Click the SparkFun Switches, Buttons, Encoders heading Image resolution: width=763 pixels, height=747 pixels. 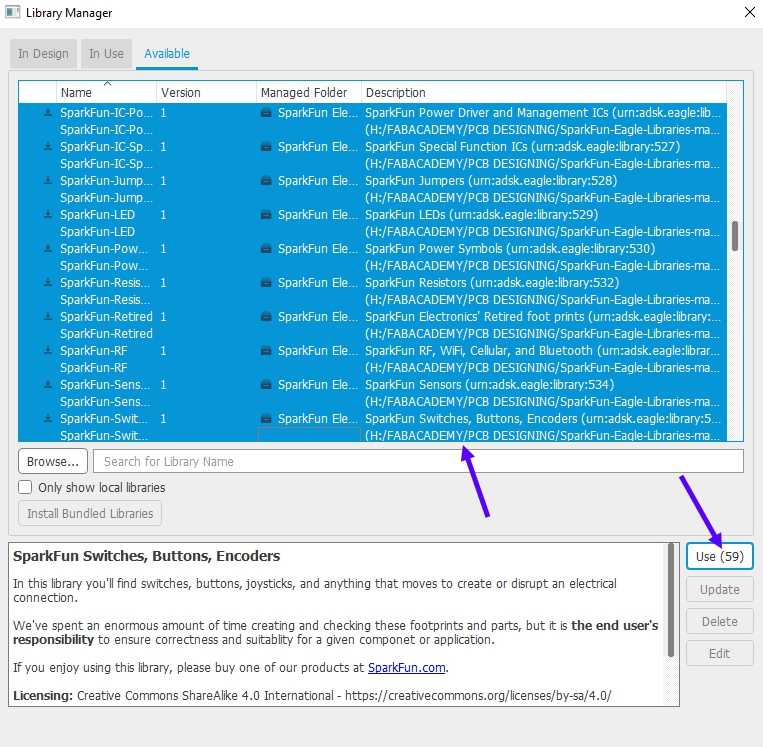[146, 556]
